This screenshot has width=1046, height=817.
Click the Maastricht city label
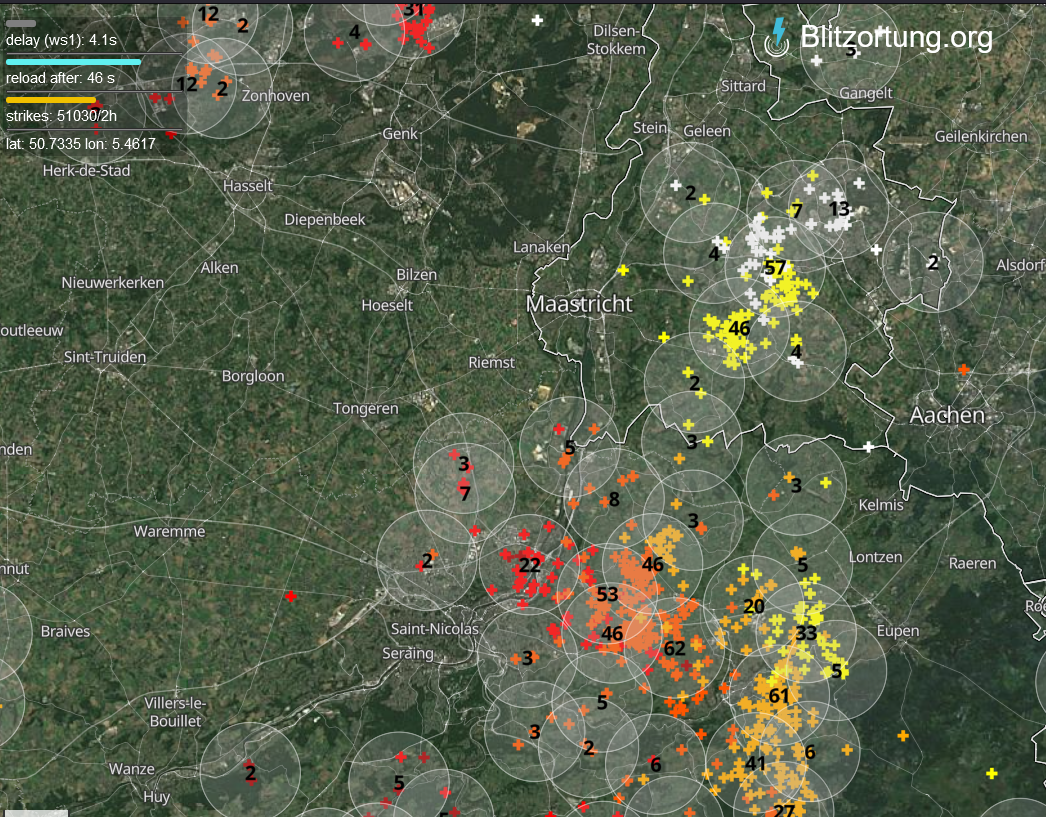579,304
